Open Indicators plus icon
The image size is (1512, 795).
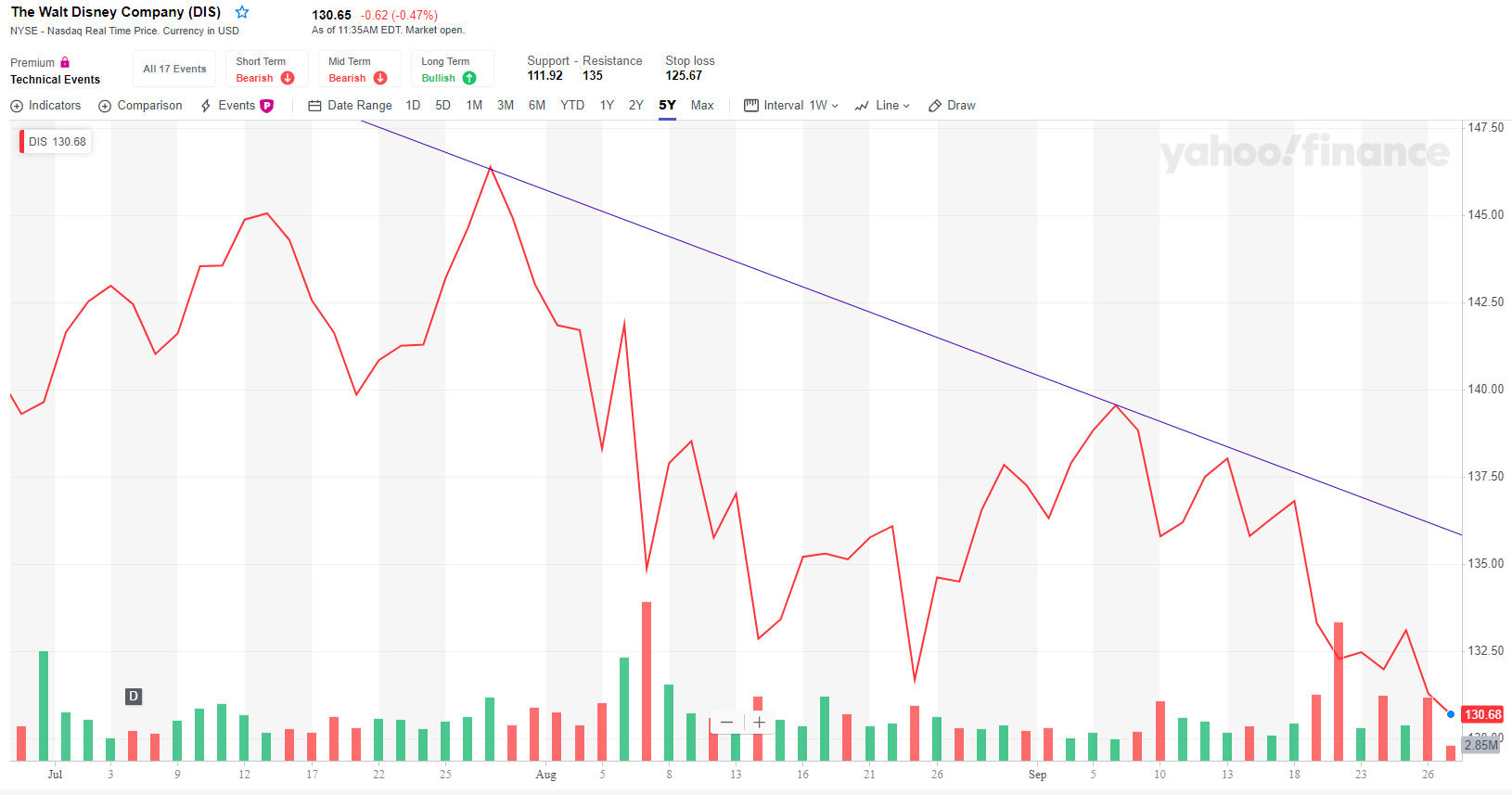[17, 106]
